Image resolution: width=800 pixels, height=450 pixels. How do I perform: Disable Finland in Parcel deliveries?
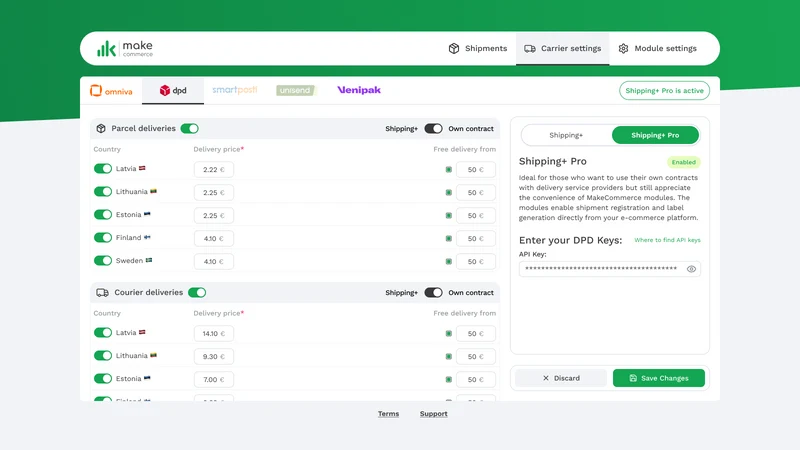(x=103, y=237)
